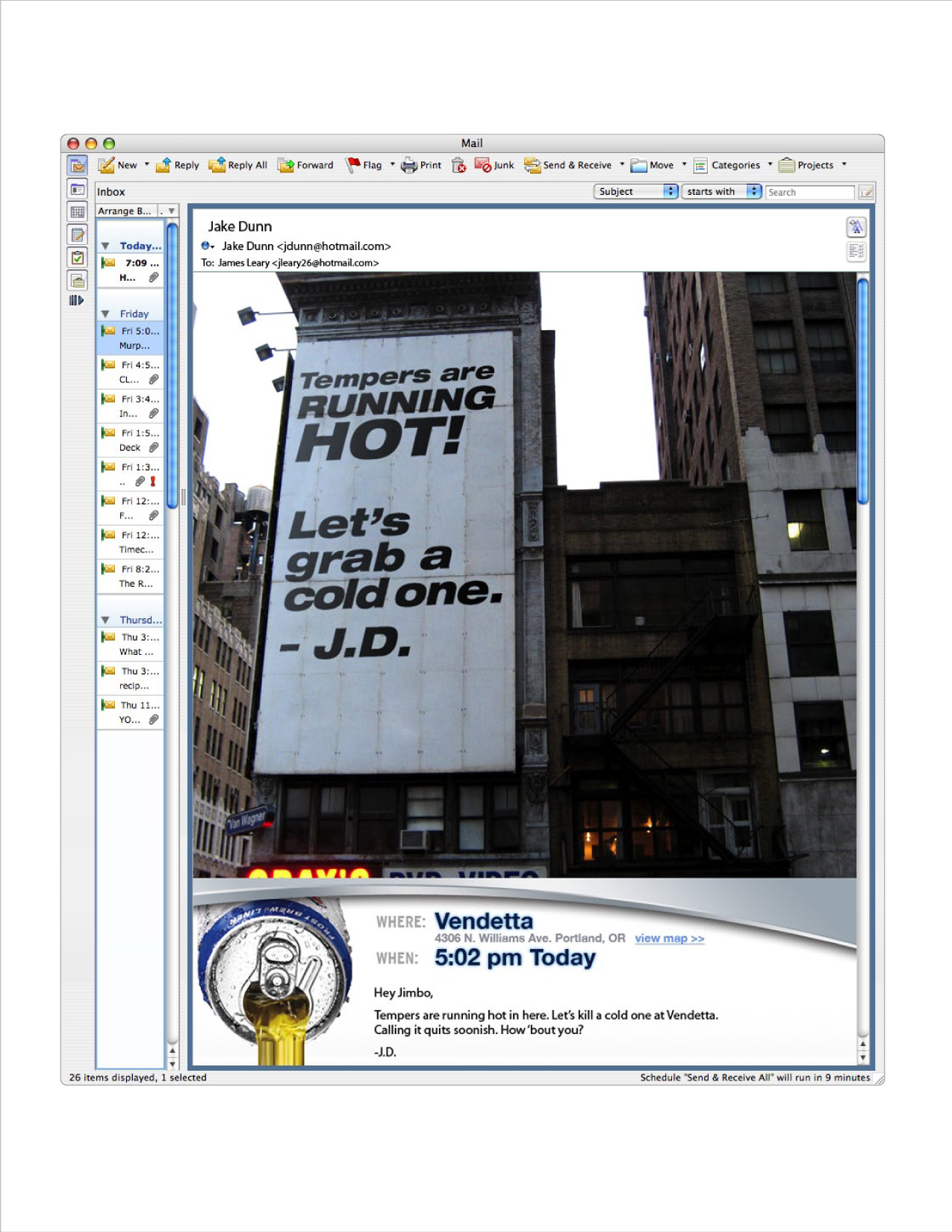The height and width of the screenshot is (1232, 952).
Task: Mark message as Junk
Action: pyautogui.click(x=494, y=165)
